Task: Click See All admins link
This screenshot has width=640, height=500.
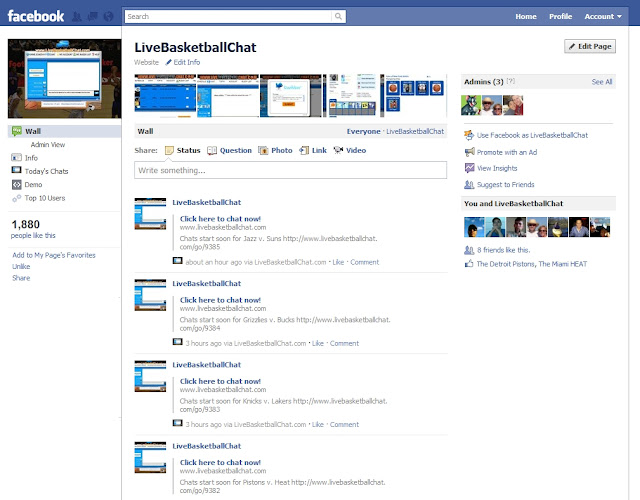Action: pos(602,82)
